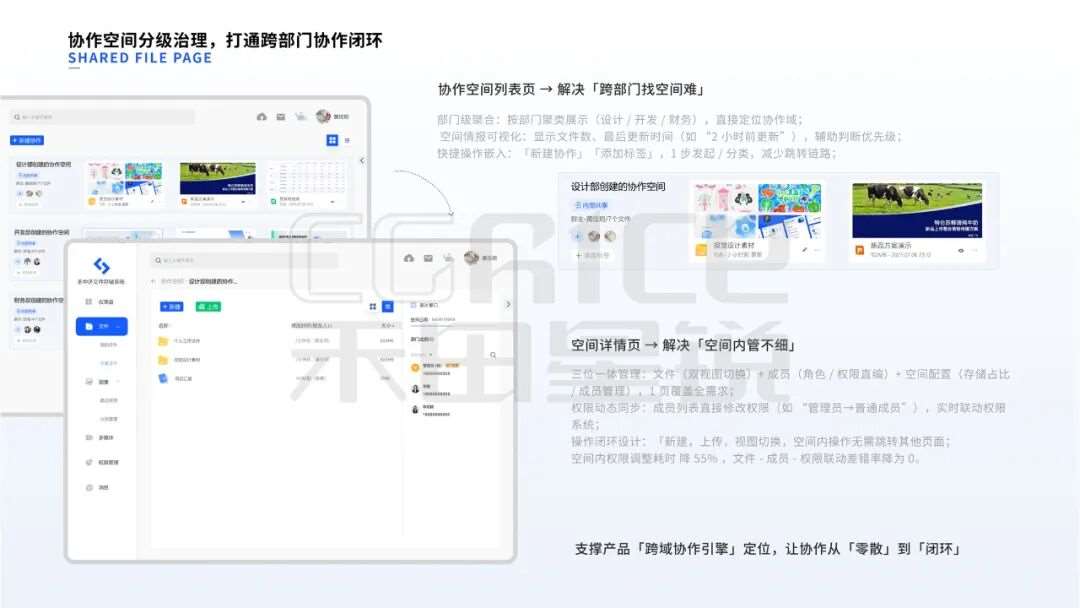Select blue grid view toggle in list page

click(x=332, y=140)
